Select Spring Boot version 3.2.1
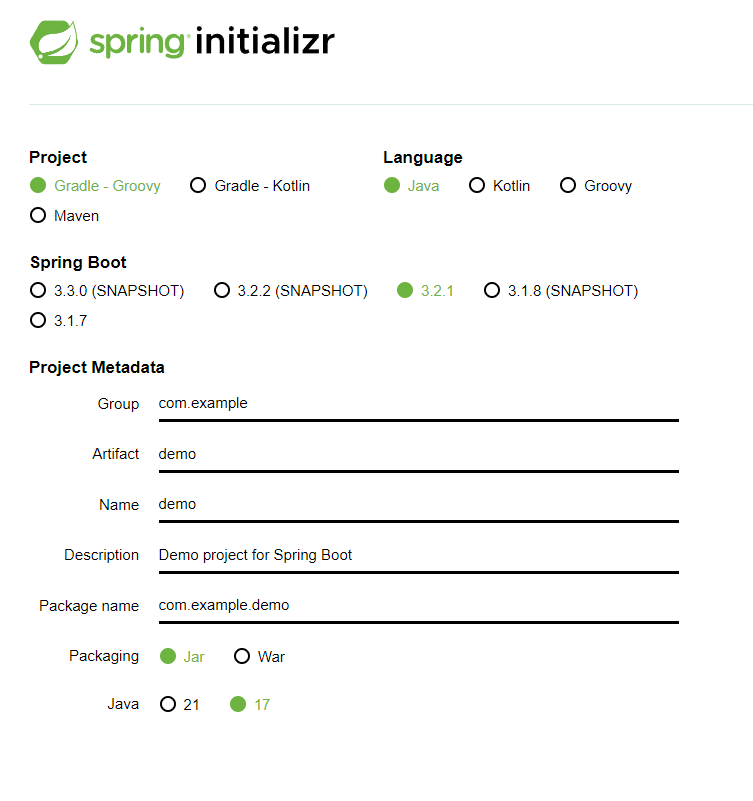Viewport: 753px width, 801px height. point(425,291)
